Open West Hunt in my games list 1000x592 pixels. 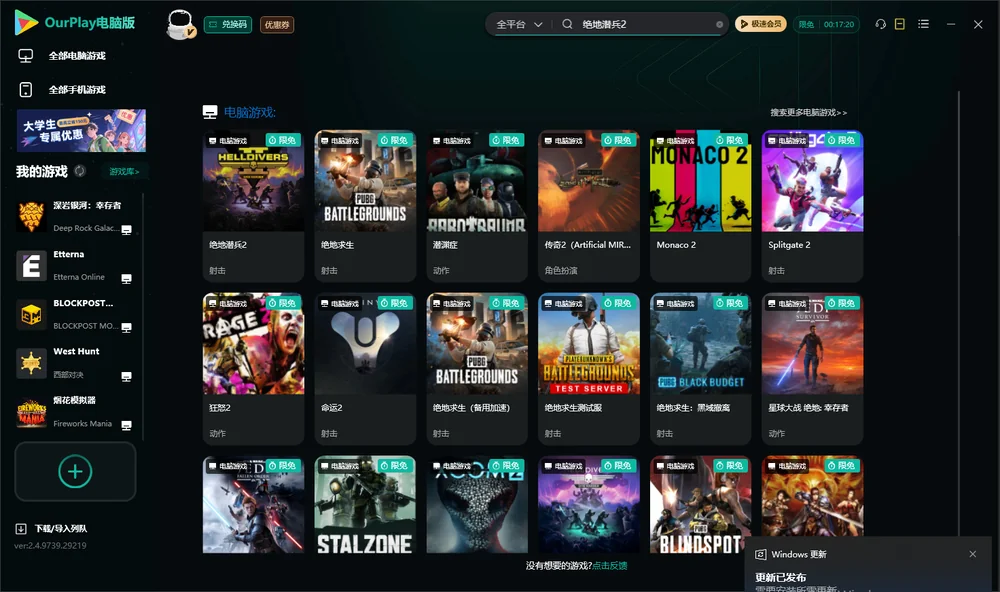[x=75, y=362]
